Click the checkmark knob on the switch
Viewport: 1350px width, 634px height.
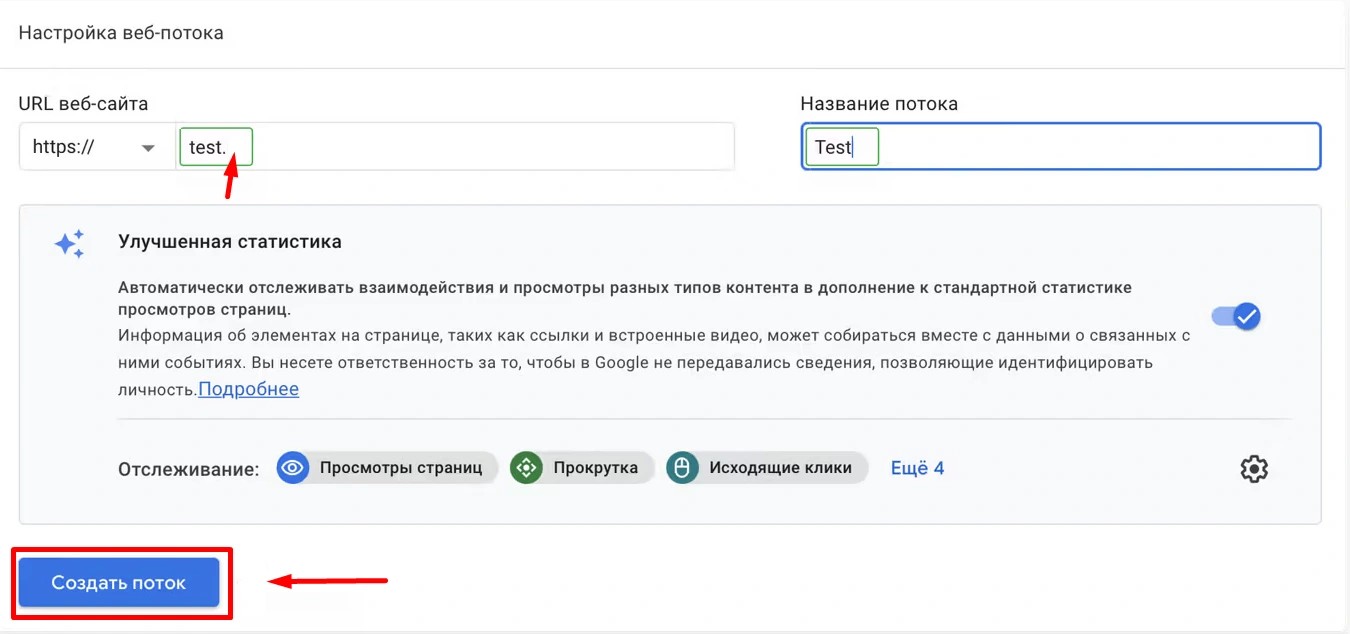pos(1246,317)
